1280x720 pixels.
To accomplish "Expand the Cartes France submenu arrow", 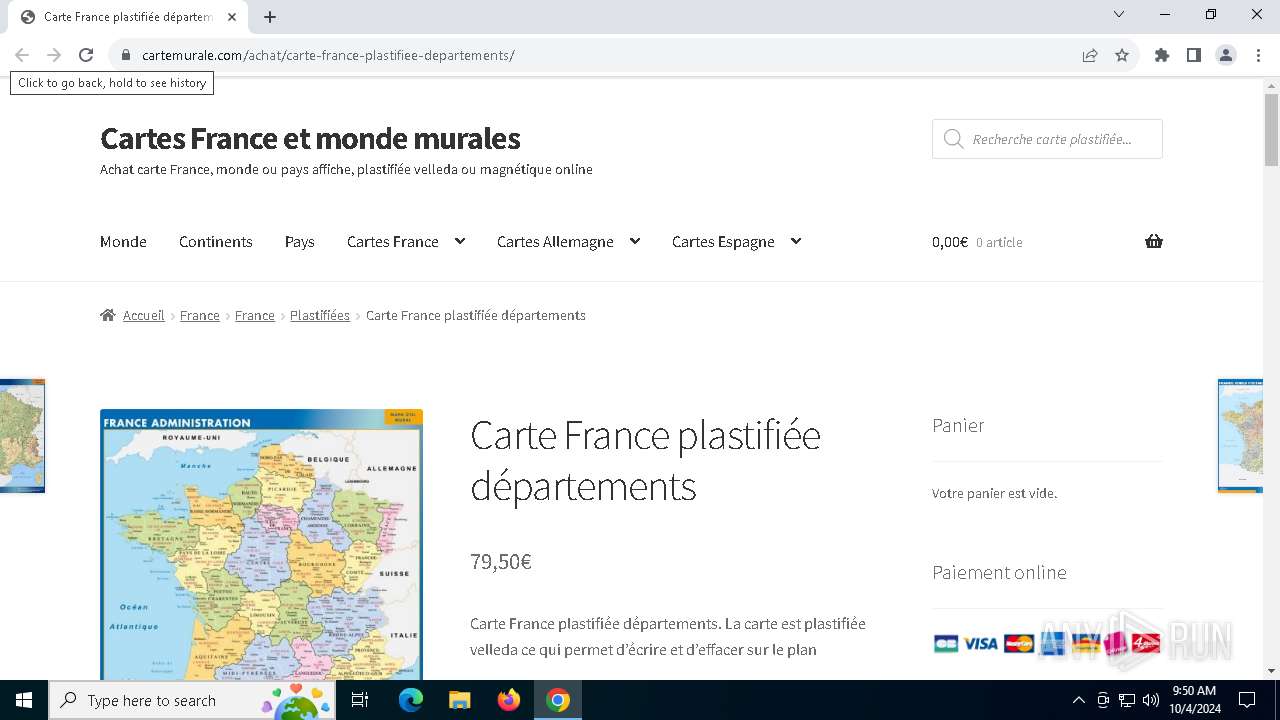I will click(x=460, y=241).
